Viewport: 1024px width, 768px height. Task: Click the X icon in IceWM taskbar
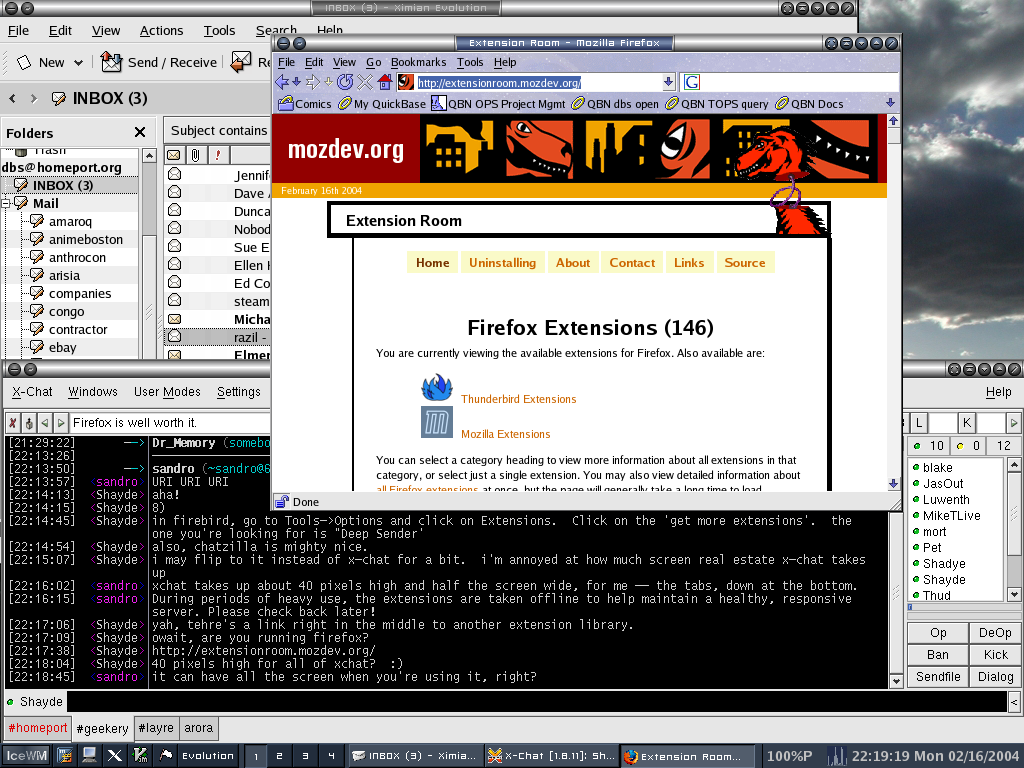tap(114, 756)
